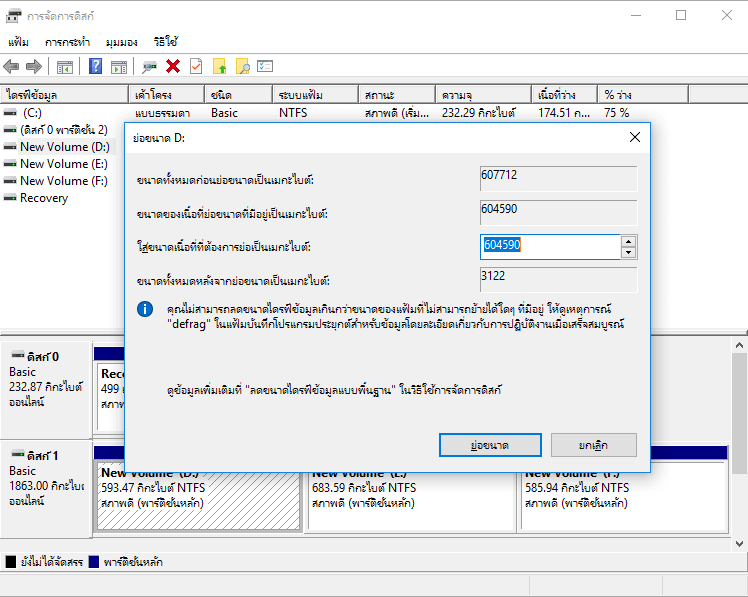This screenshot has height=597, width=748.
Task: Select New Volume E: 683.59 partition block
Action: 411,501
